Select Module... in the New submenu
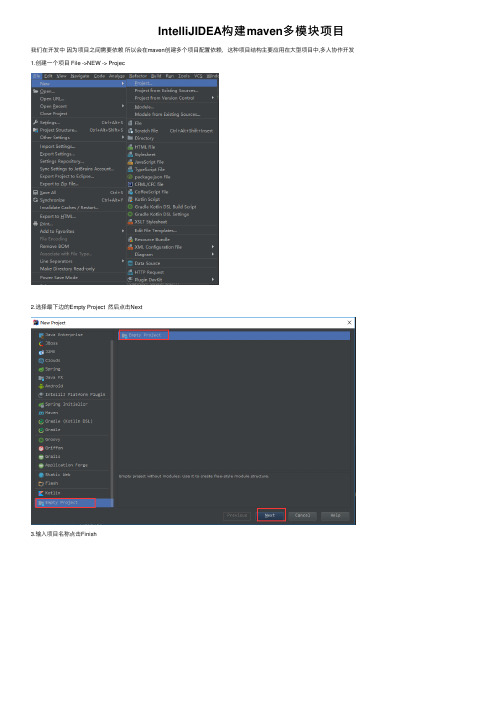This screenshot has width=504, height=713. coord(144,107)
